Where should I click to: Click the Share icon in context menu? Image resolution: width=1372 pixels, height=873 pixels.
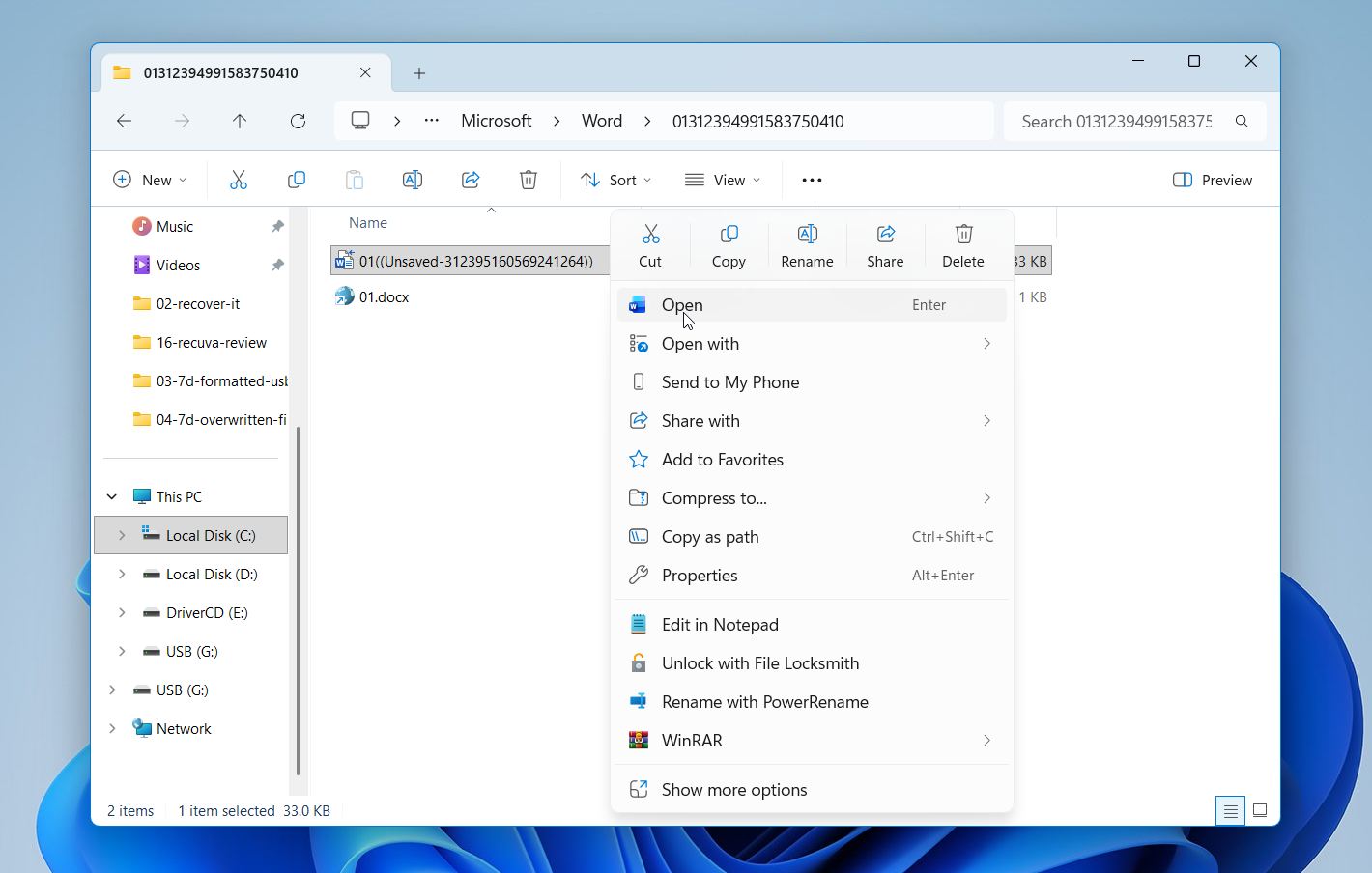coord(885,235)
